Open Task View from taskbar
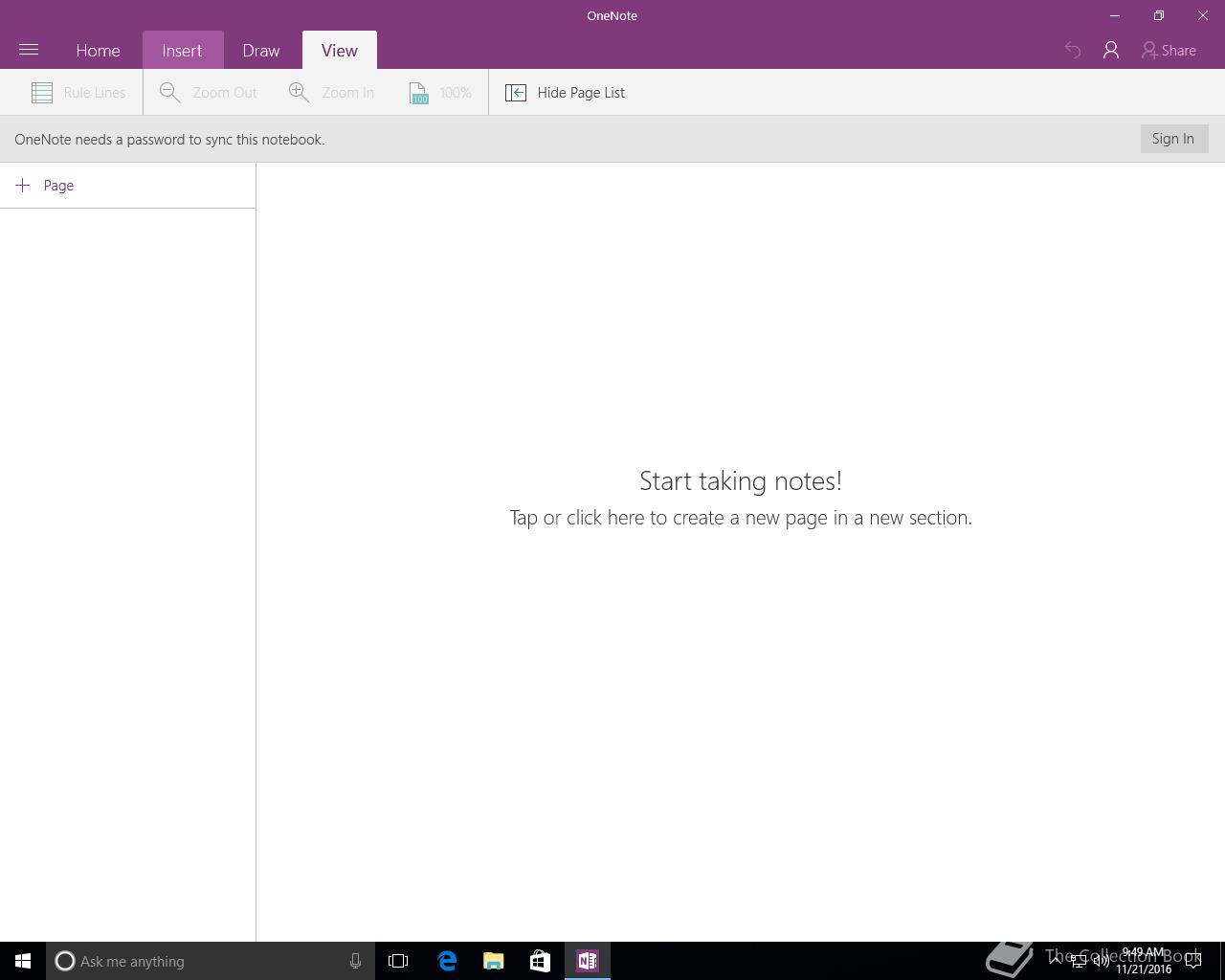1225x980 pixels. click(x=398, y=961)
